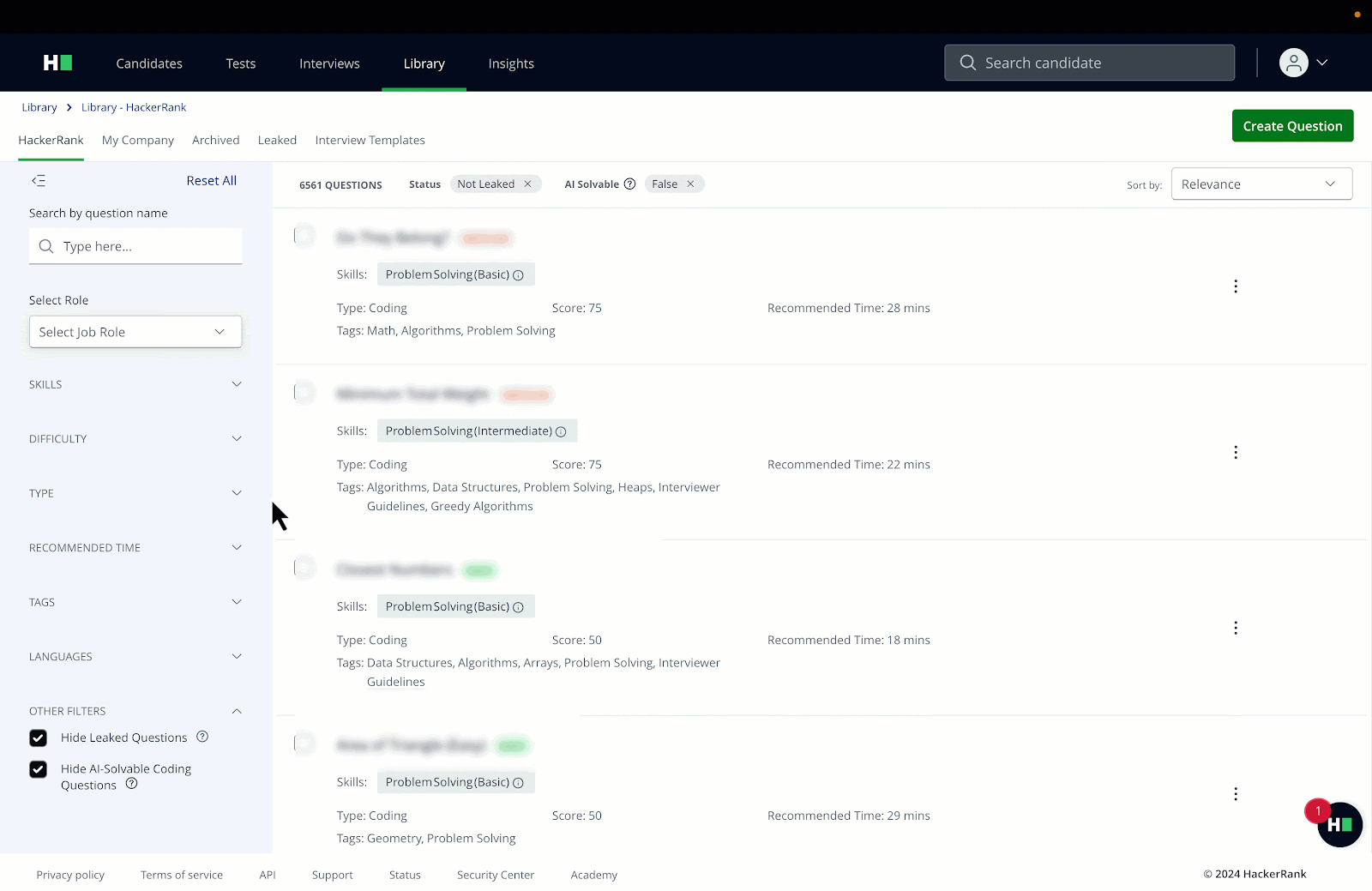
Task: Open more options for 29 mins question
Action: [x=1235, y=794]
